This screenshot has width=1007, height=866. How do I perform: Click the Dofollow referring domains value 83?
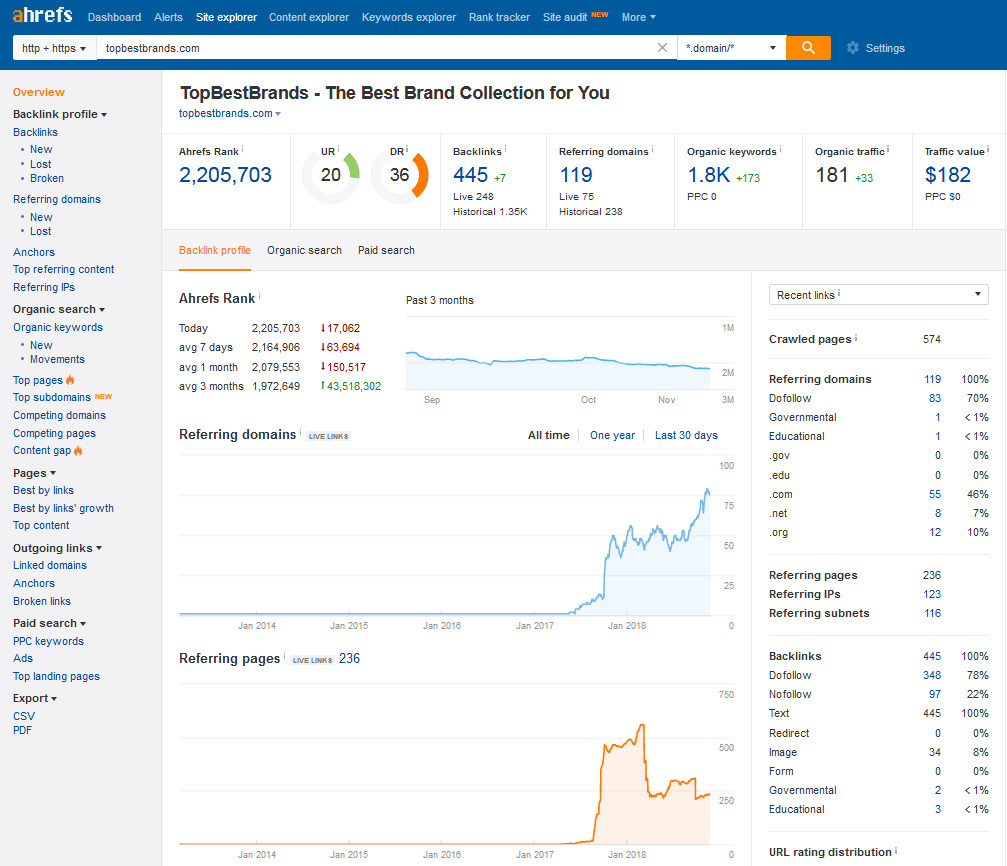[934, 398]
